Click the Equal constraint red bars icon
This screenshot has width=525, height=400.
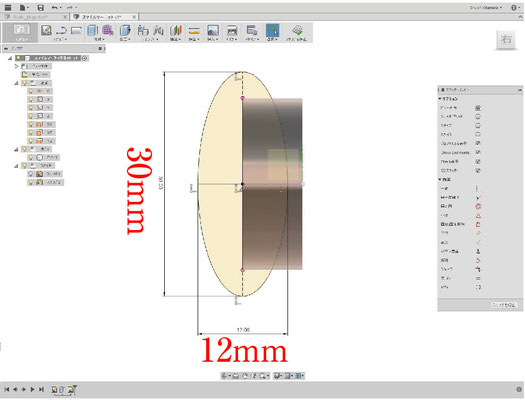tap(478, 278)
